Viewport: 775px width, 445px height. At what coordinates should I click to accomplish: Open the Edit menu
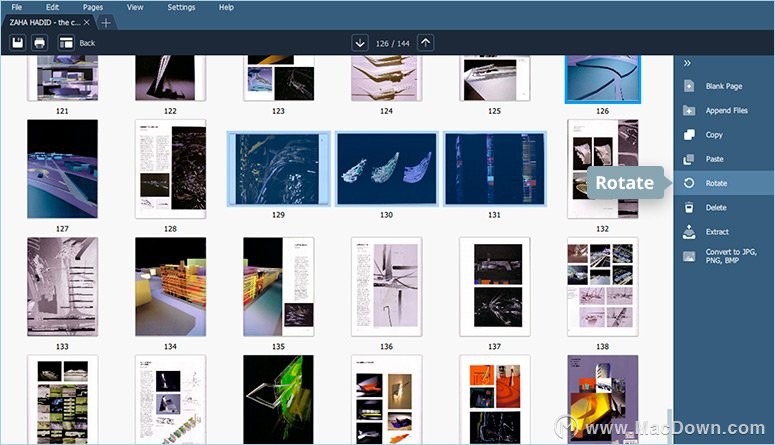(x=52, y=7)
